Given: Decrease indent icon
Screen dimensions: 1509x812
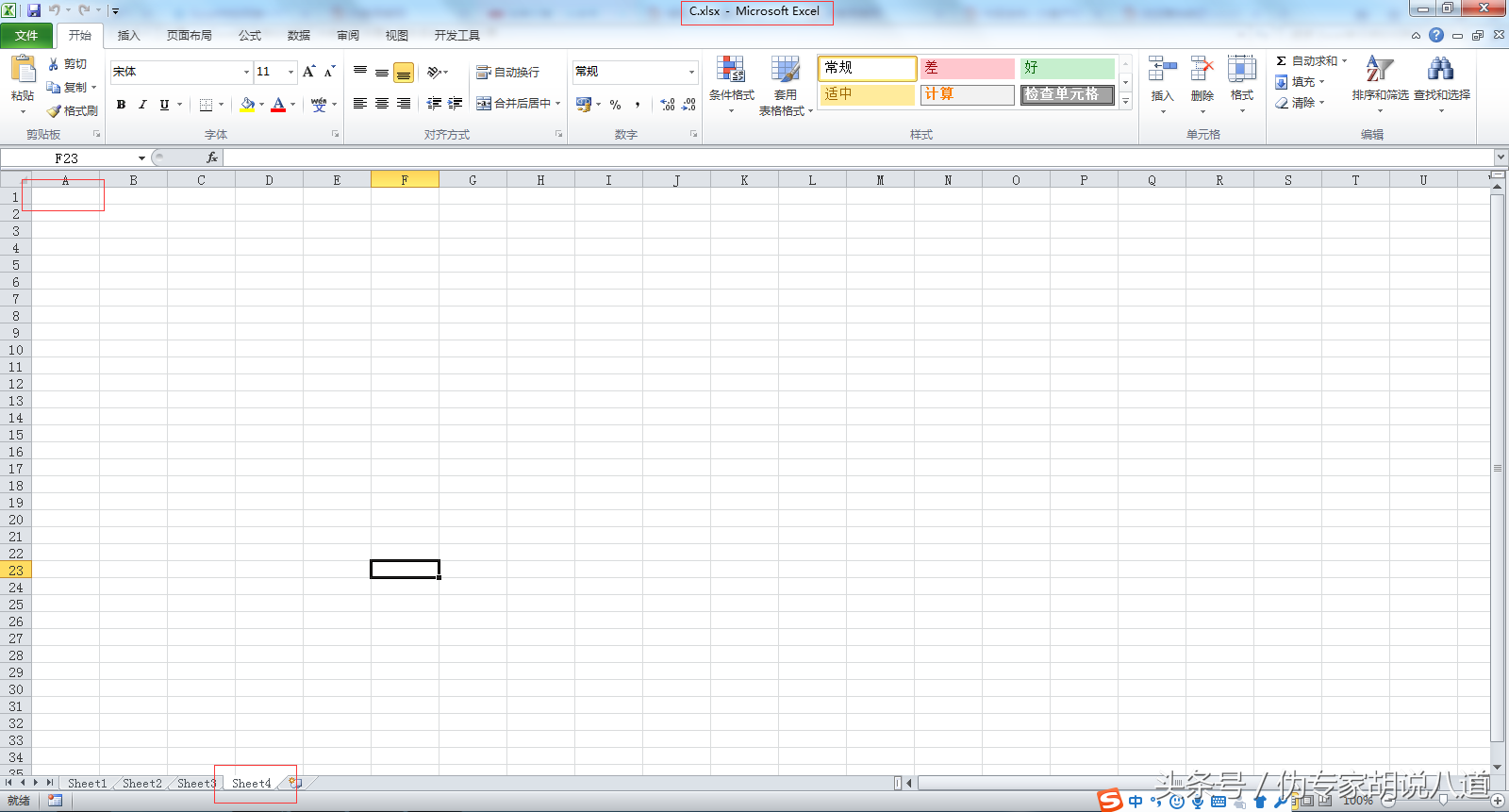Looking at the screenshot, I should tap(434, 104).
